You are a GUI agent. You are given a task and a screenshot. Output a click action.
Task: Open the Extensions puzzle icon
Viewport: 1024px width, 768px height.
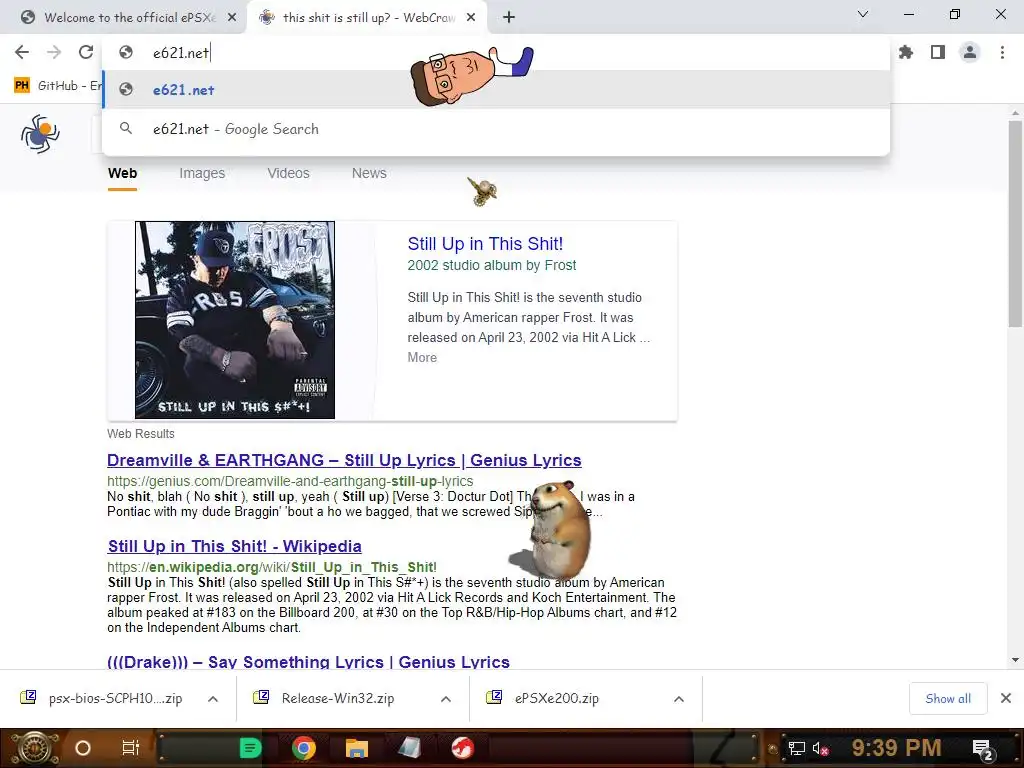pos(906,52)
